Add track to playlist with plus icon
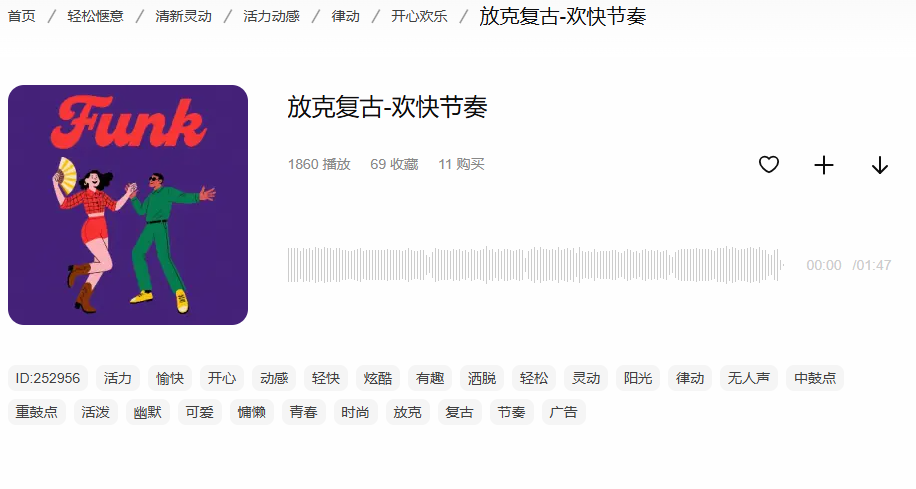The width and height of the screenshot is (916, 489). pyautogui.click(x=824, y=165)
